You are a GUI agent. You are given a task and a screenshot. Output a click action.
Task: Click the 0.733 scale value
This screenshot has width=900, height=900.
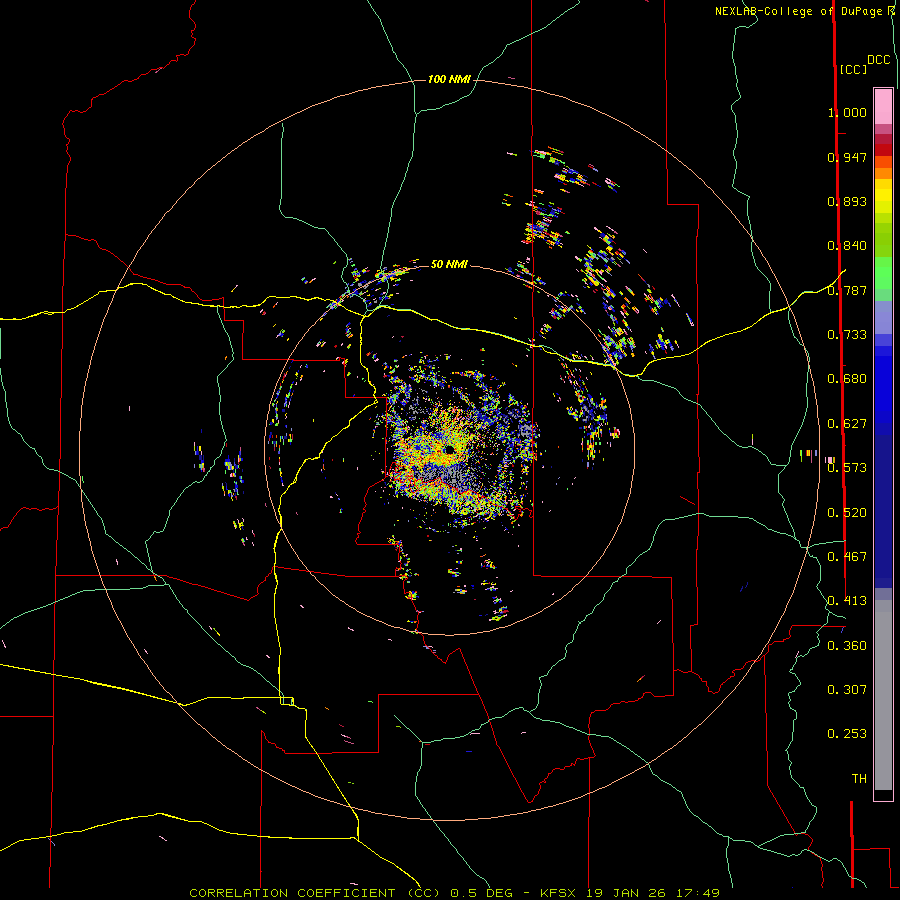pyautogui.click(x=847, y=335)
